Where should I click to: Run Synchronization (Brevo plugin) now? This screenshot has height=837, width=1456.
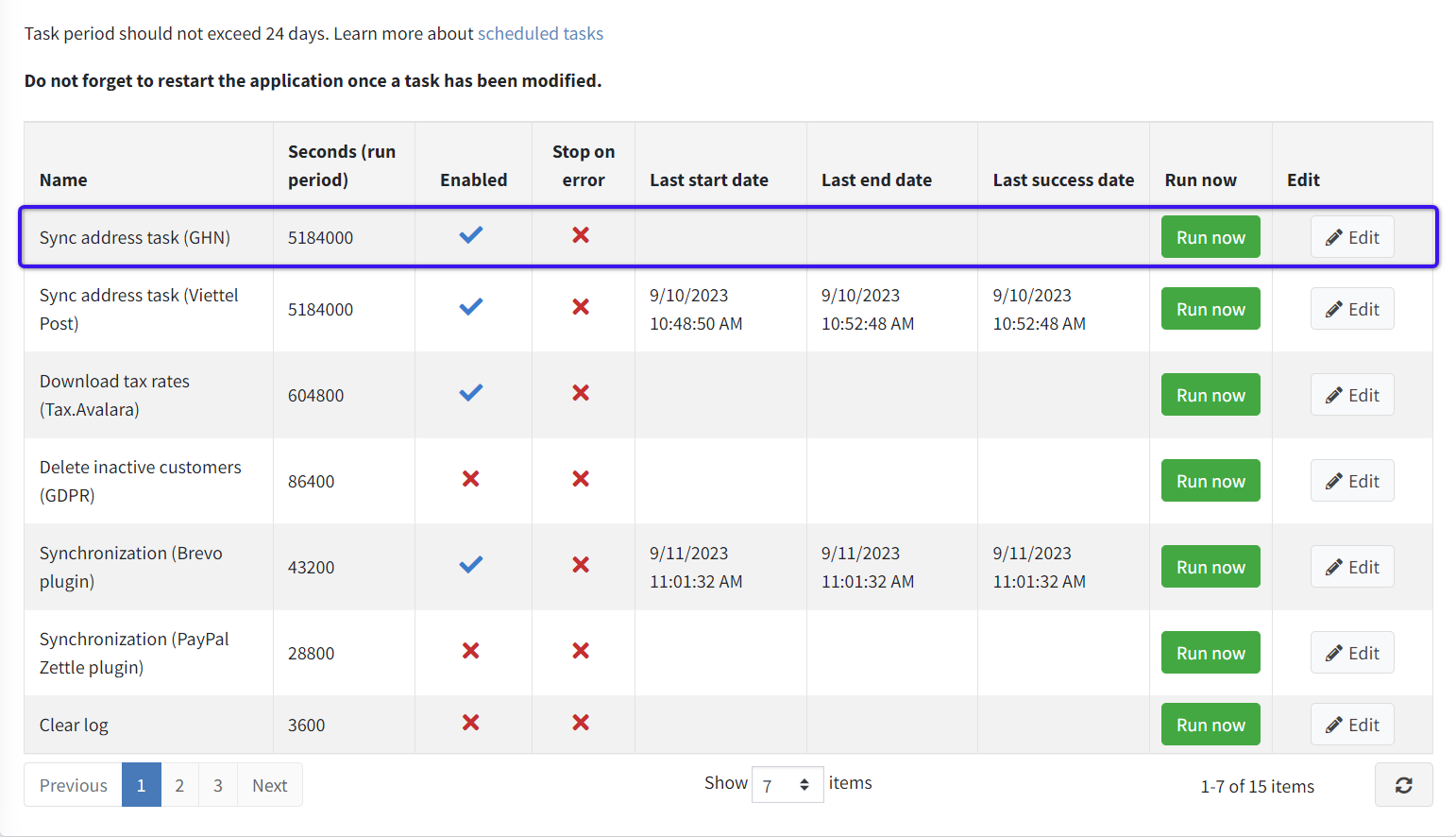click(x=1211, y=567)
